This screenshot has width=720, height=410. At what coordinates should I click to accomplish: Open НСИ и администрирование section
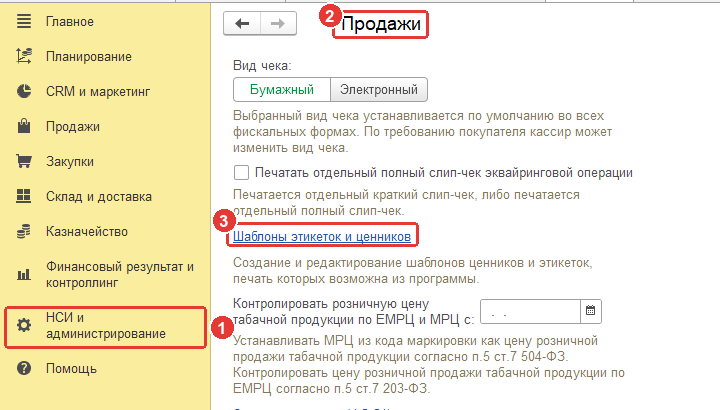coord(106,326)
